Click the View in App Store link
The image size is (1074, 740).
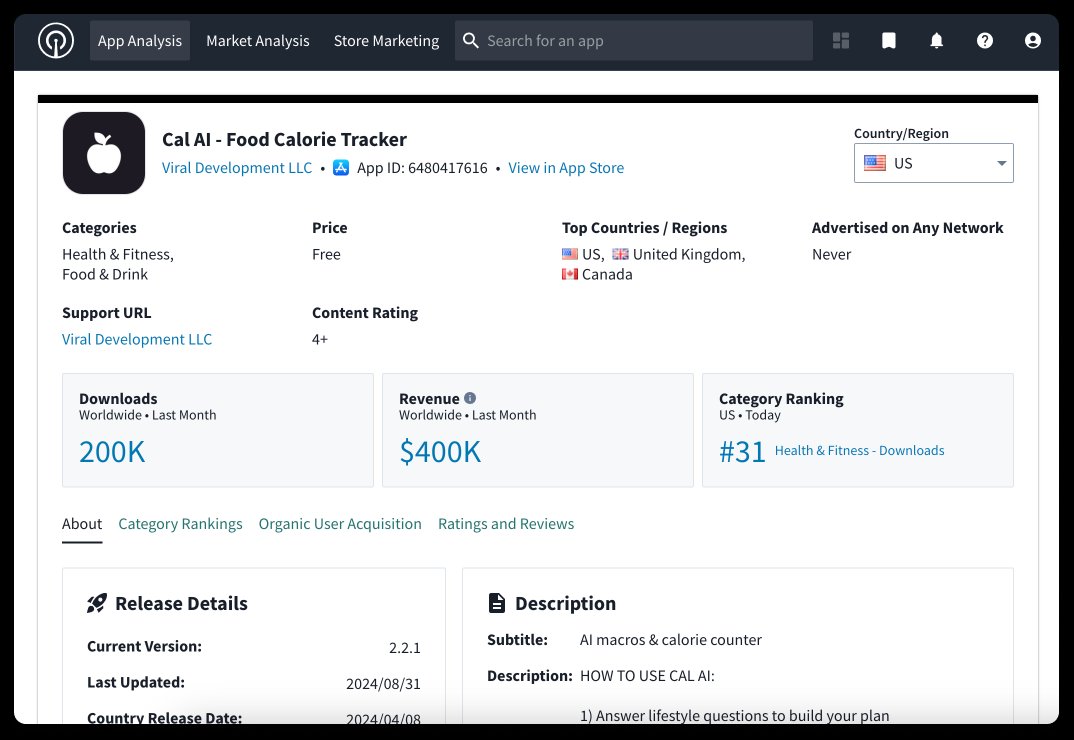[566, 168]
